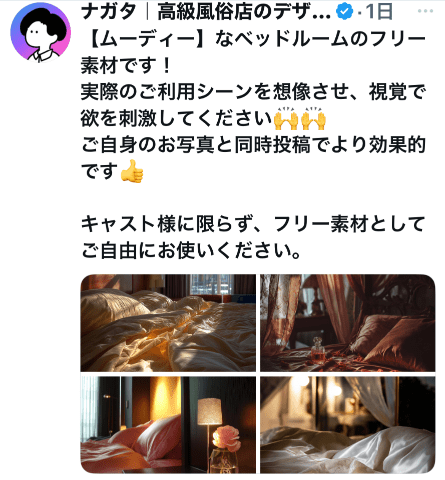The image size is (445, 480).
Task: Open the pink pillow and lamp photo
Action: [x=168, y=425]
